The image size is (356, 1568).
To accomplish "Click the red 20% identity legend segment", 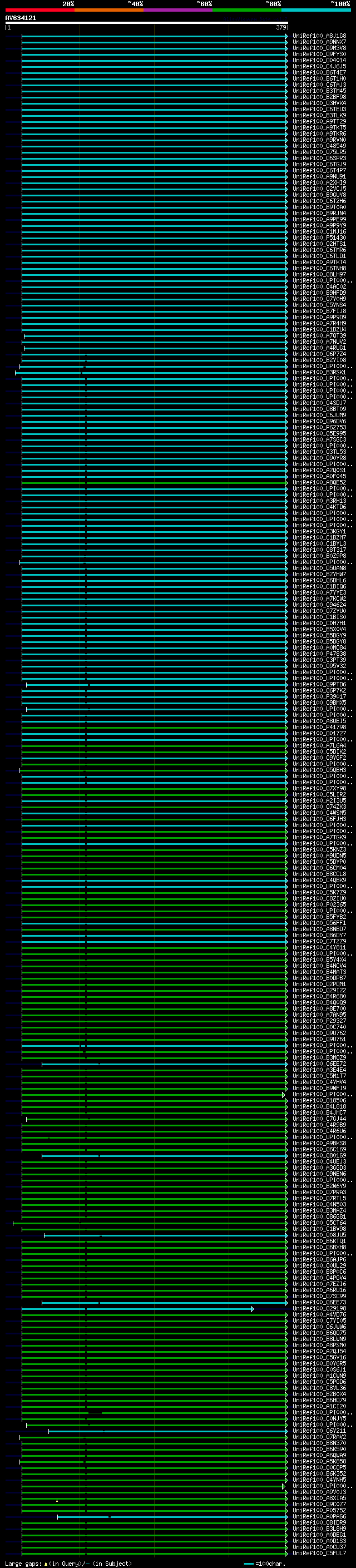I will coord(40,10).
